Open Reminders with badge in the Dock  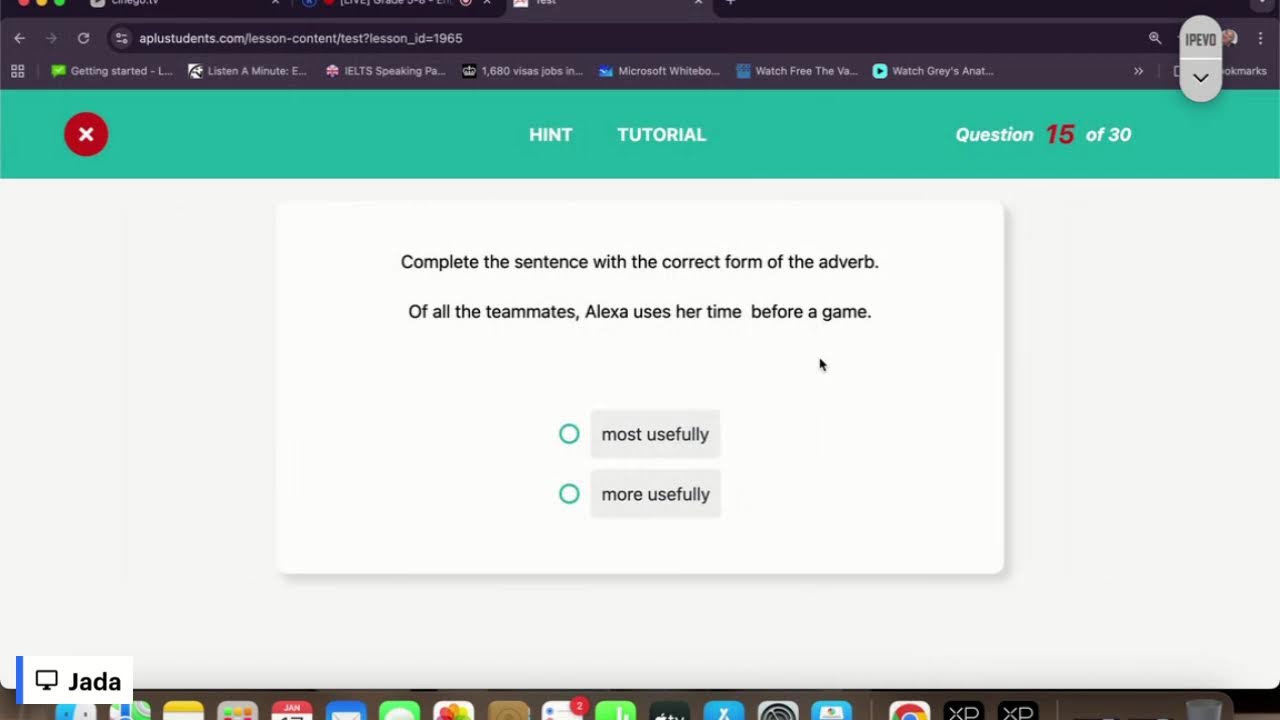[562, 711]
